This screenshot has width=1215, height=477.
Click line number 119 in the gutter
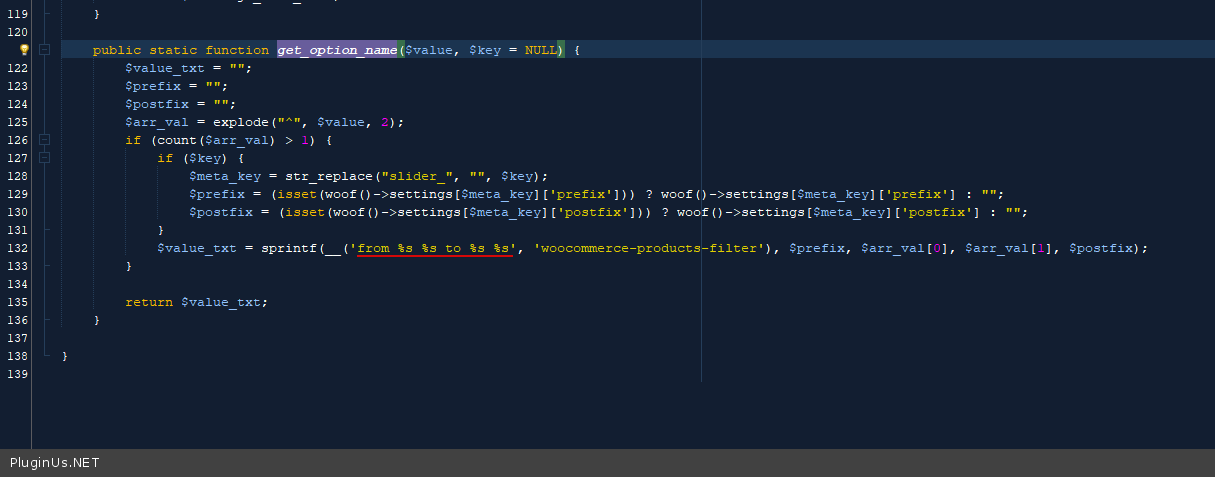coord(16,15)
